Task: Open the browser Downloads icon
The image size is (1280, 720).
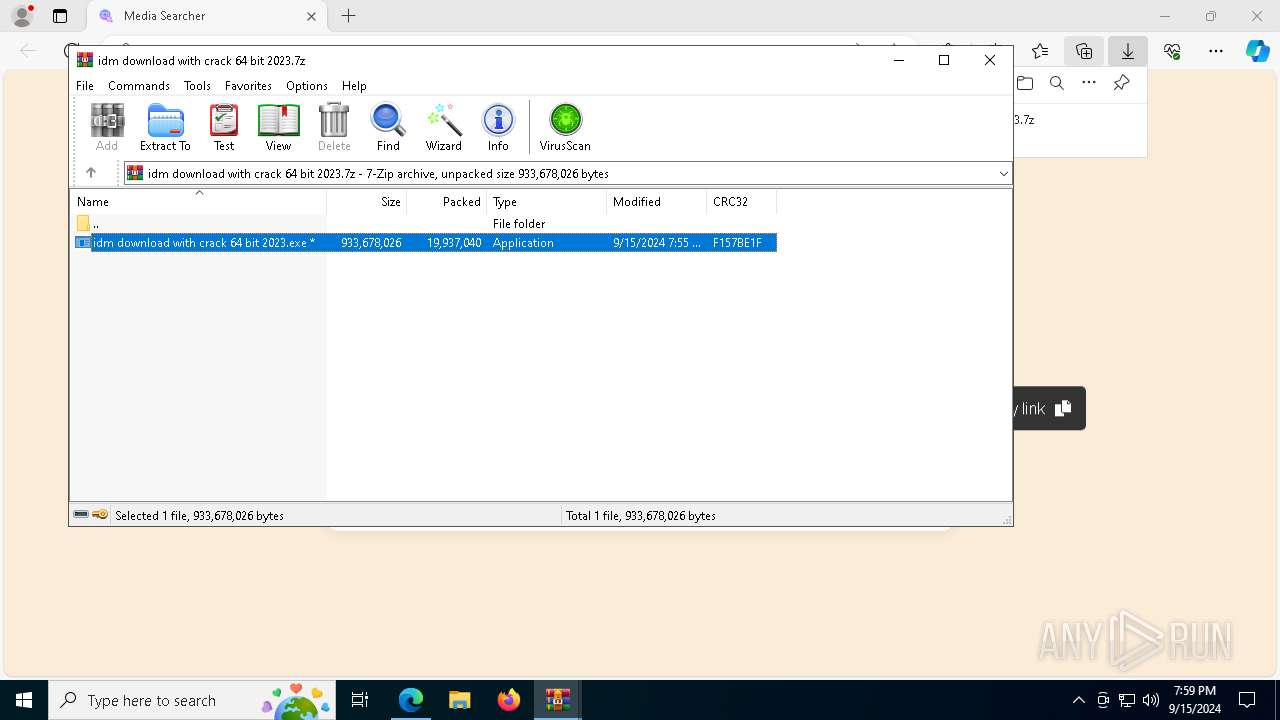Action: (1128, 51)
